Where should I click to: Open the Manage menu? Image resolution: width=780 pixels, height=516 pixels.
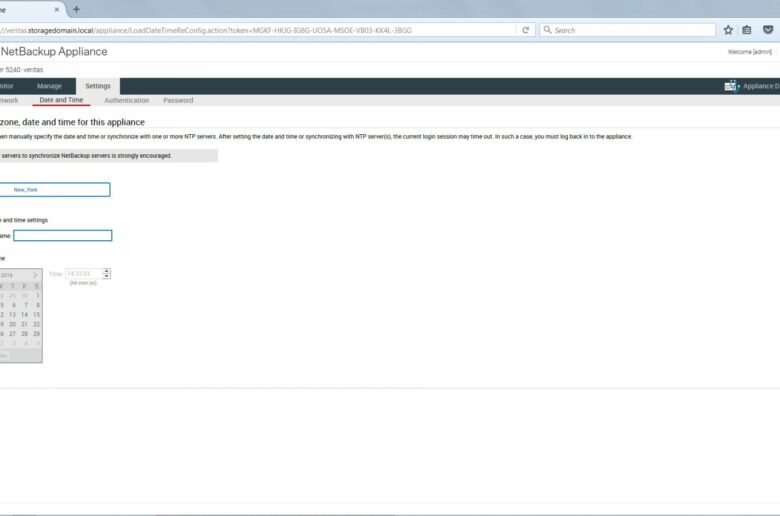point(49,86)
